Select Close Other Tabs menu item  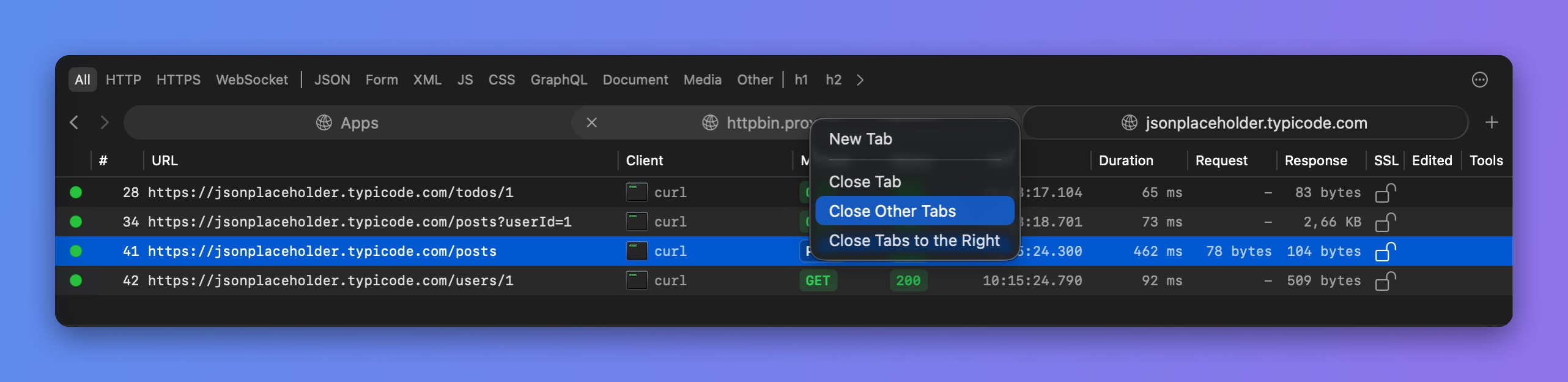click(x=915, y=211)
